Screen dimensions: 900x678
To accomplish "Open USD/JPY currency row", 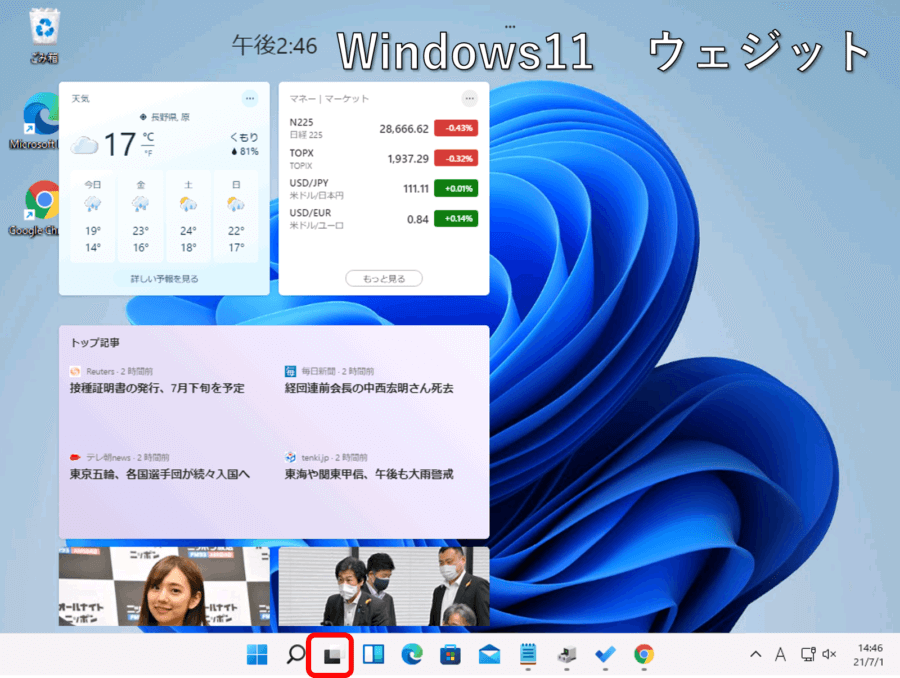I will pyautogui.click(x=383, y=188).
